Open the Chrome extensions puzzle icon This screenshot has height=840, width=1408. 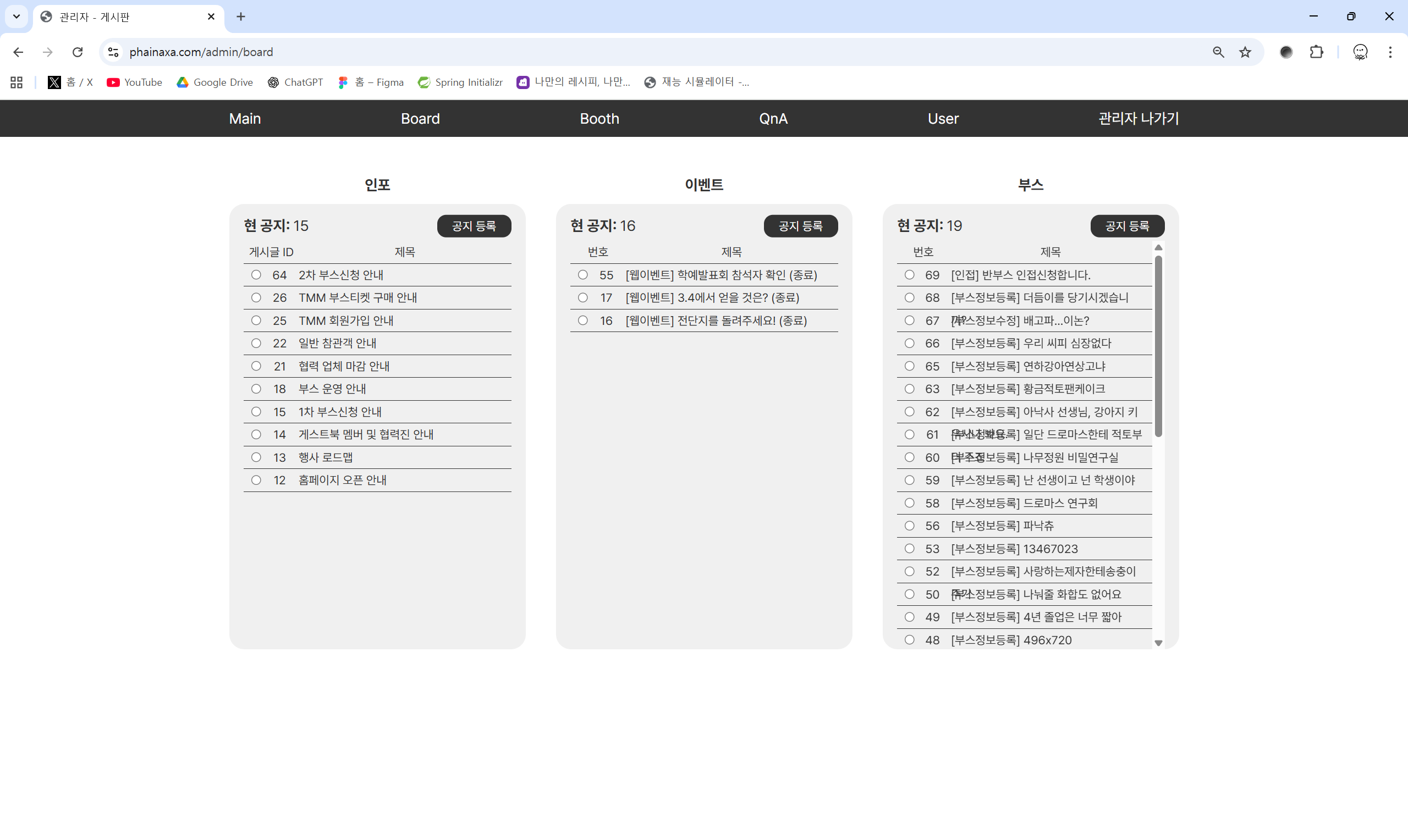(x=1316, y=52)
